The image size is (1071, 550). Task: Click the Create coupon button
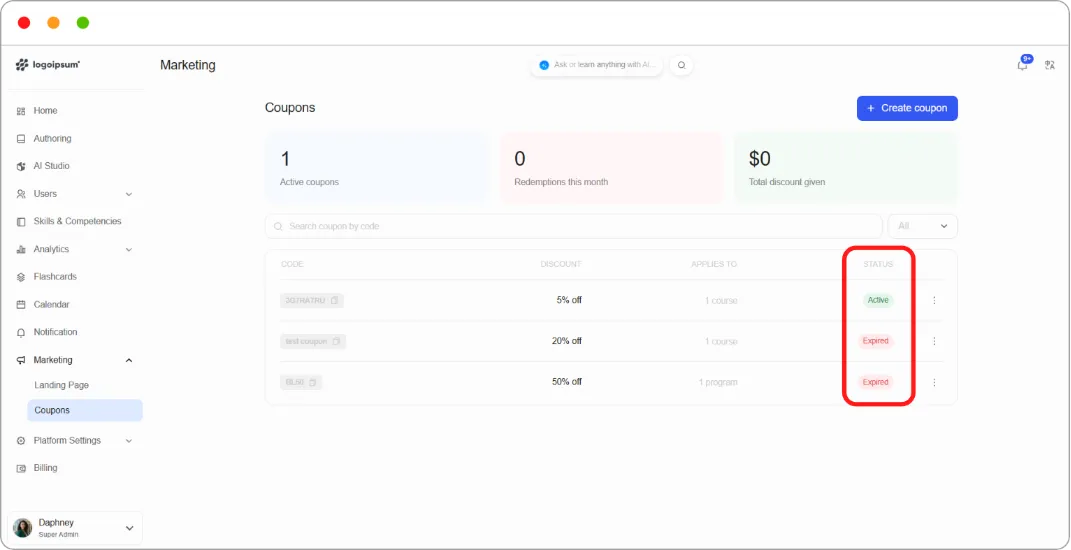pos(907,108)
